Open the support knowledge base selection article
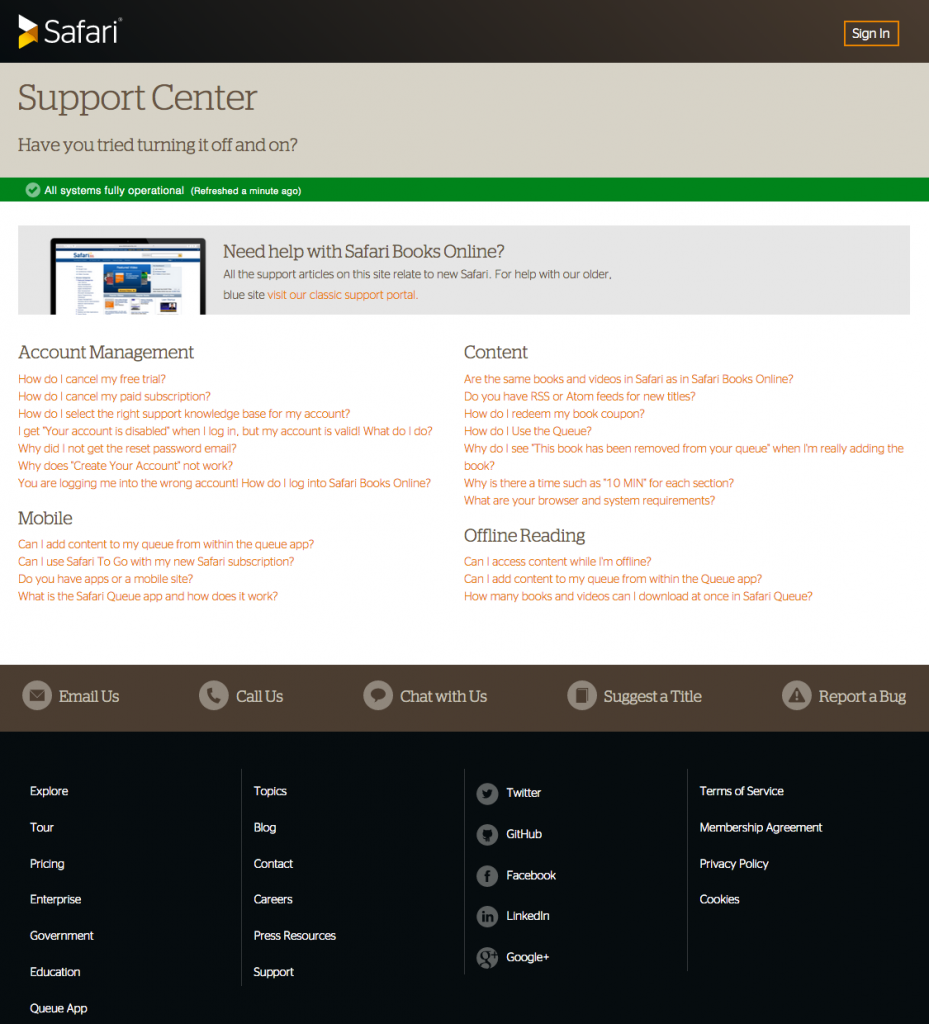The height and width of the screenshot is (1024, 929). tap(184, 414)
